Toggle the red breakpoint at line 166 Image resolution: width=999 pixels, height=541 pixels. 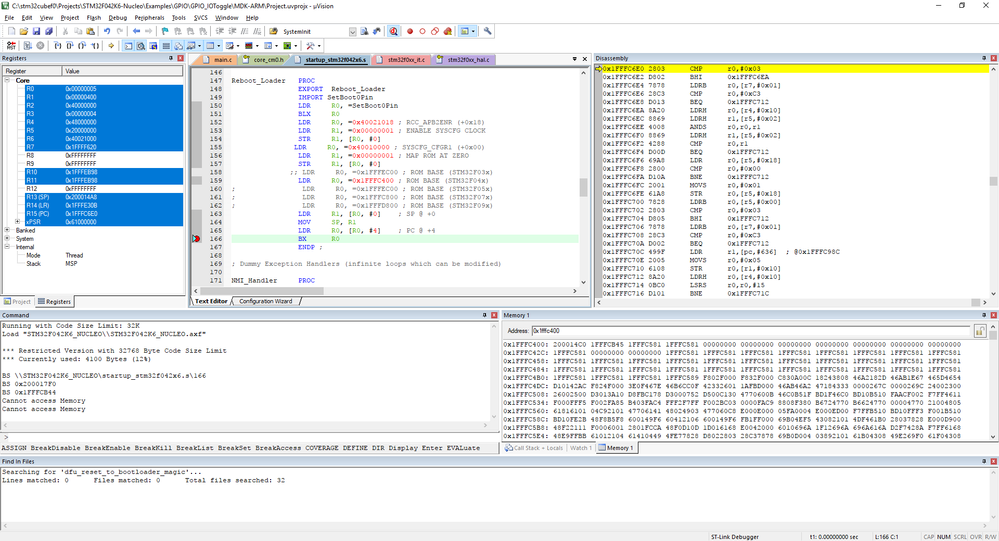(196, 239)
